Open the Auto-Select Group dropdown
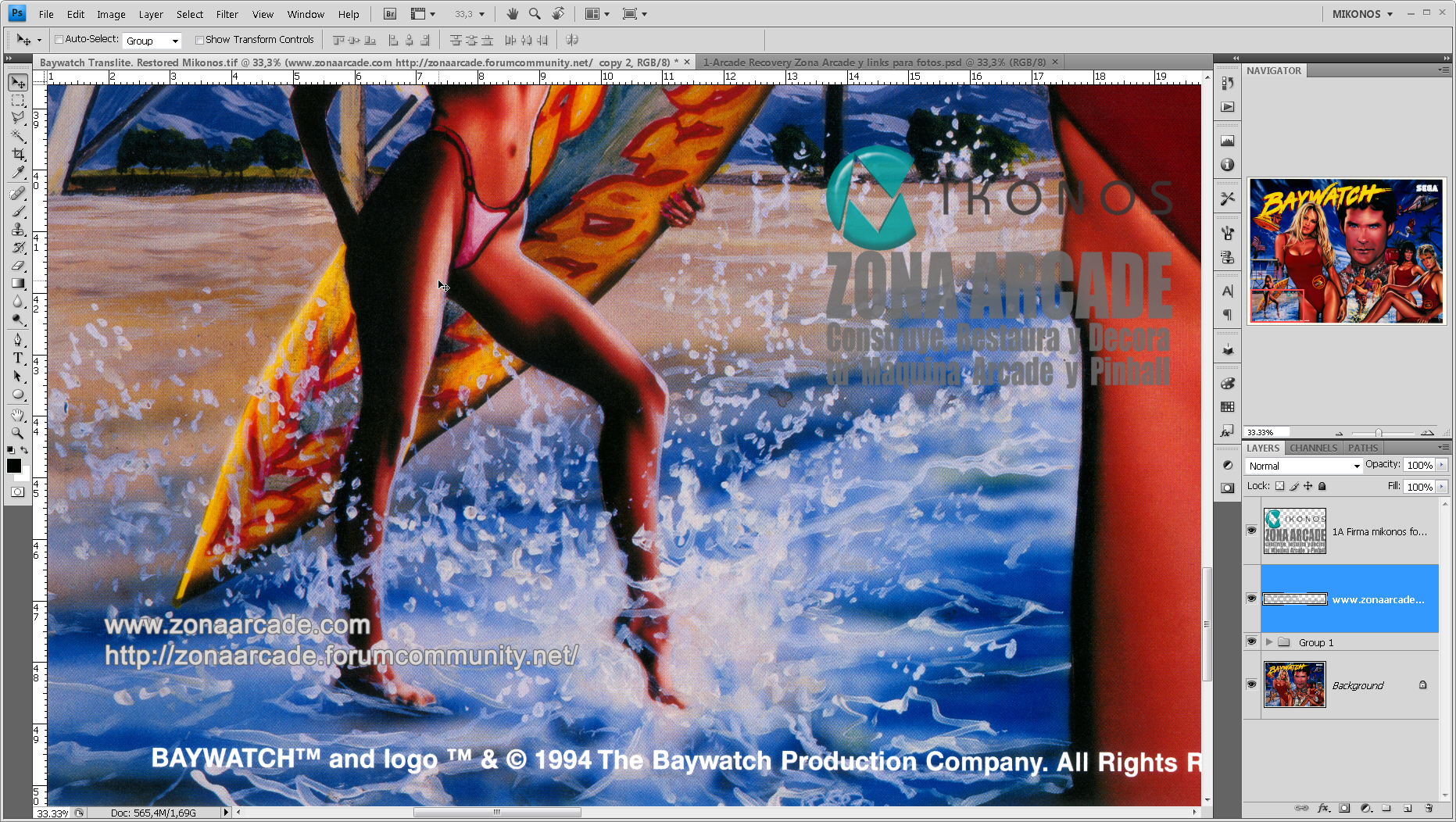 [x=152, y=39]
